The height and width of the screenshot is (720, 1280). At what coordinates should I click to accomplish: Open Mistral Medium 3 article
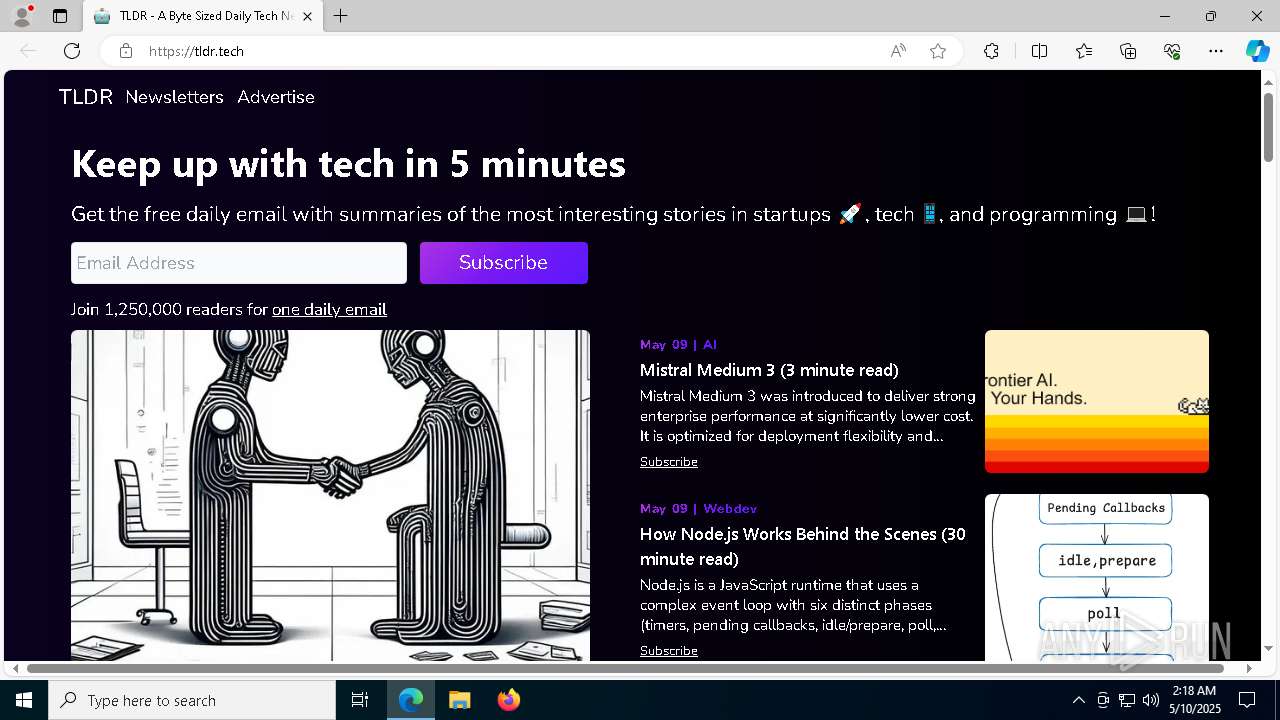click(x=769, y=370)
